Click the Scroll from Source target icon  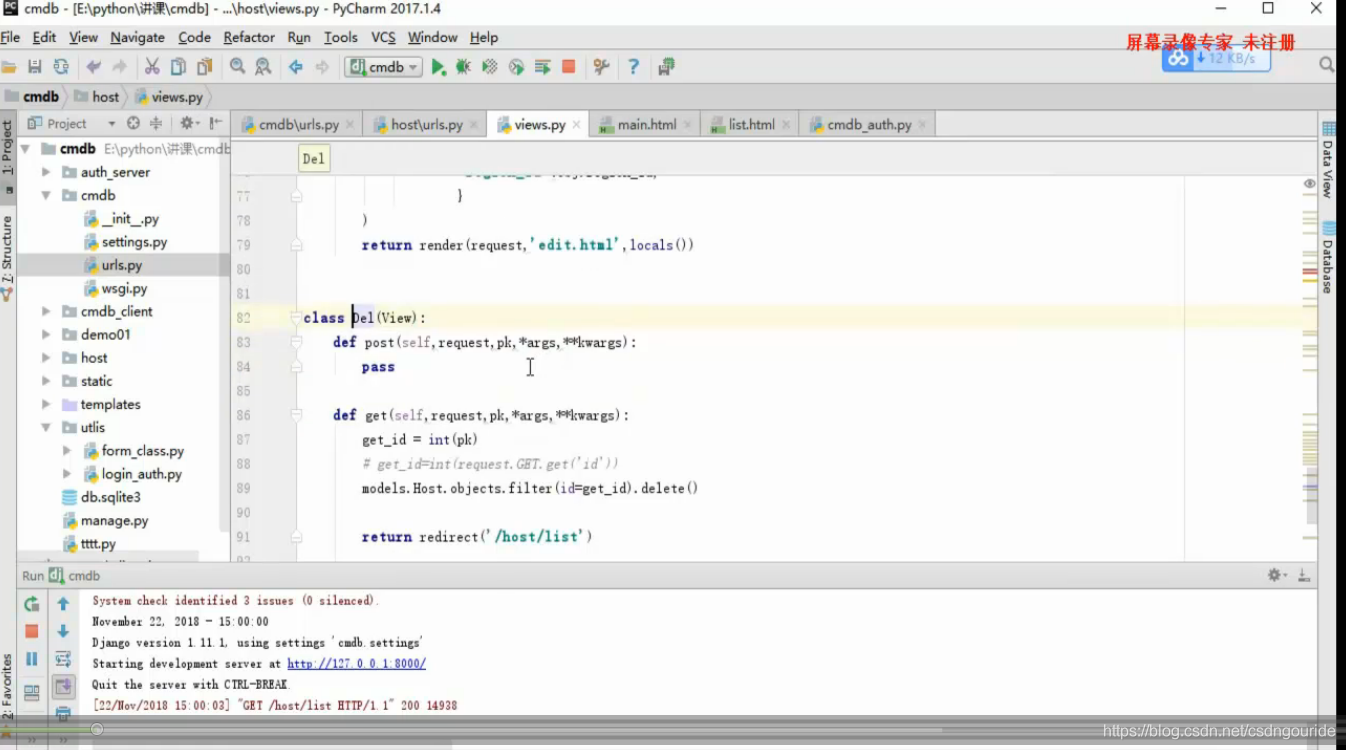[133, 123]
